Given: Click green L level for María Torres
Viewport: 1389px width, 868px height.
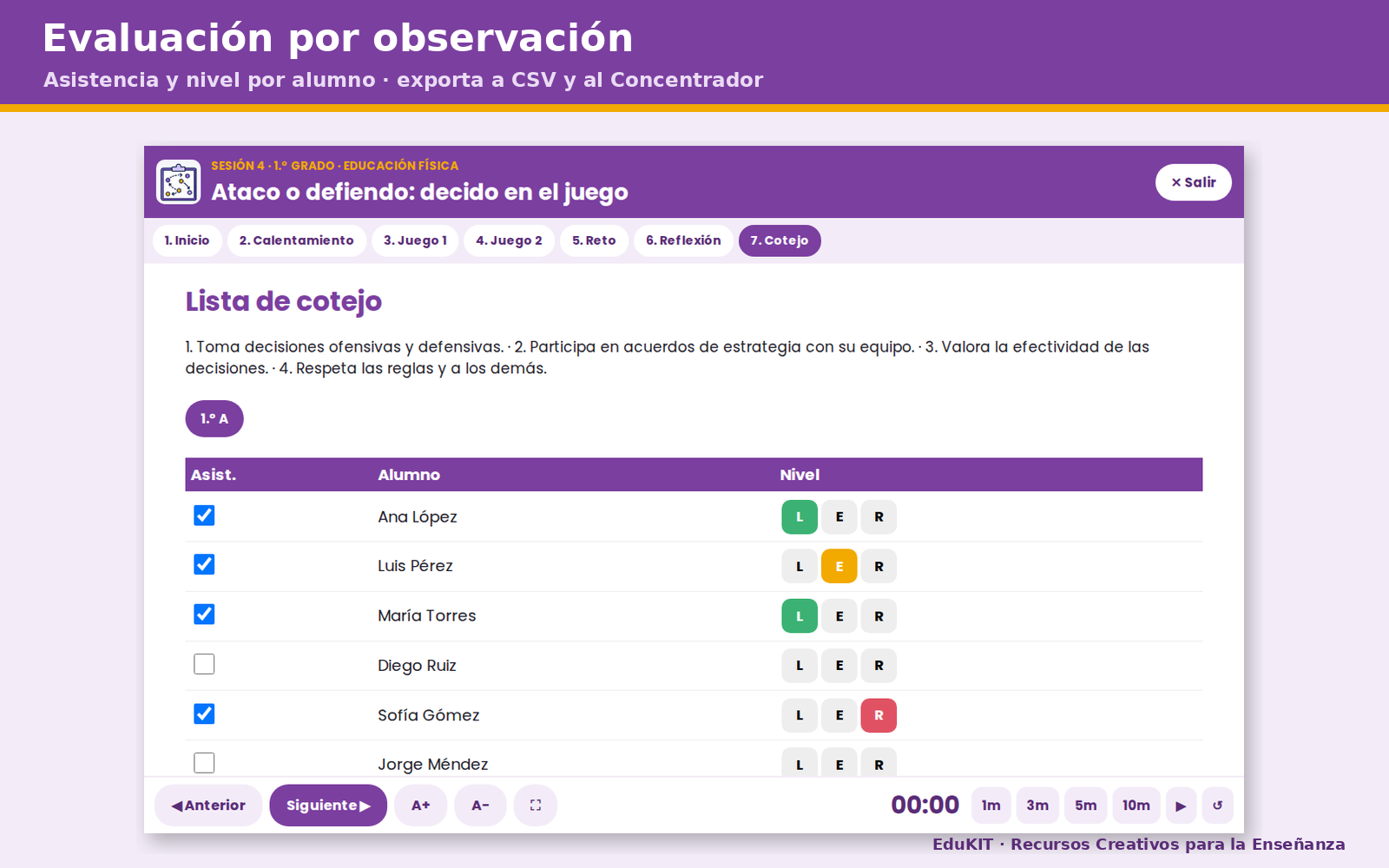Looking at the screenshot, I should click(x=800, y=616).
